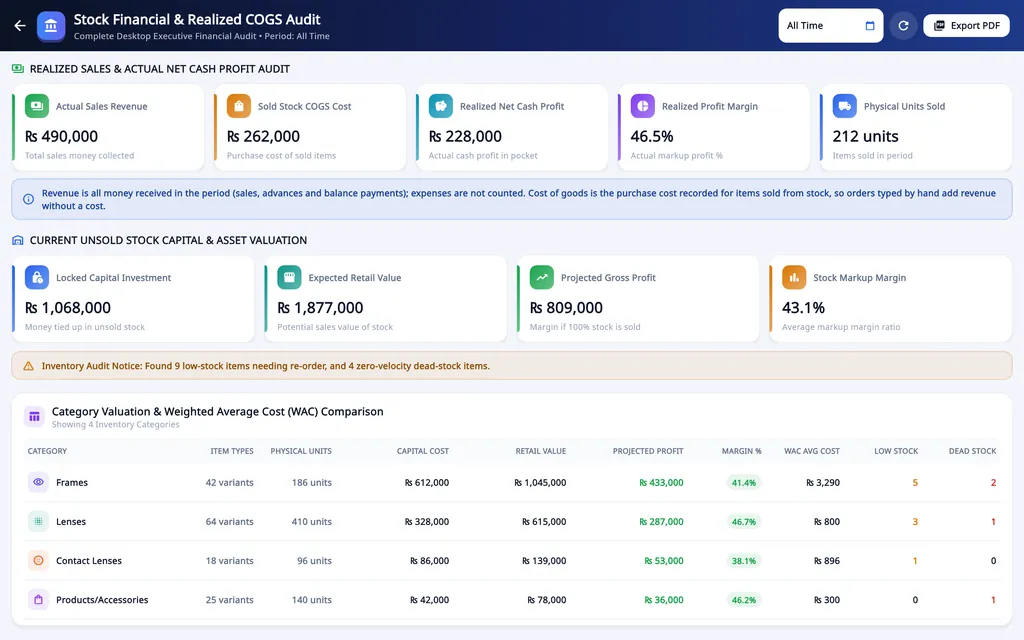Click the 38.1% margin badge for Contact Lenses
The height and width of the screenshot is (640, 1024).
[743, 561]
